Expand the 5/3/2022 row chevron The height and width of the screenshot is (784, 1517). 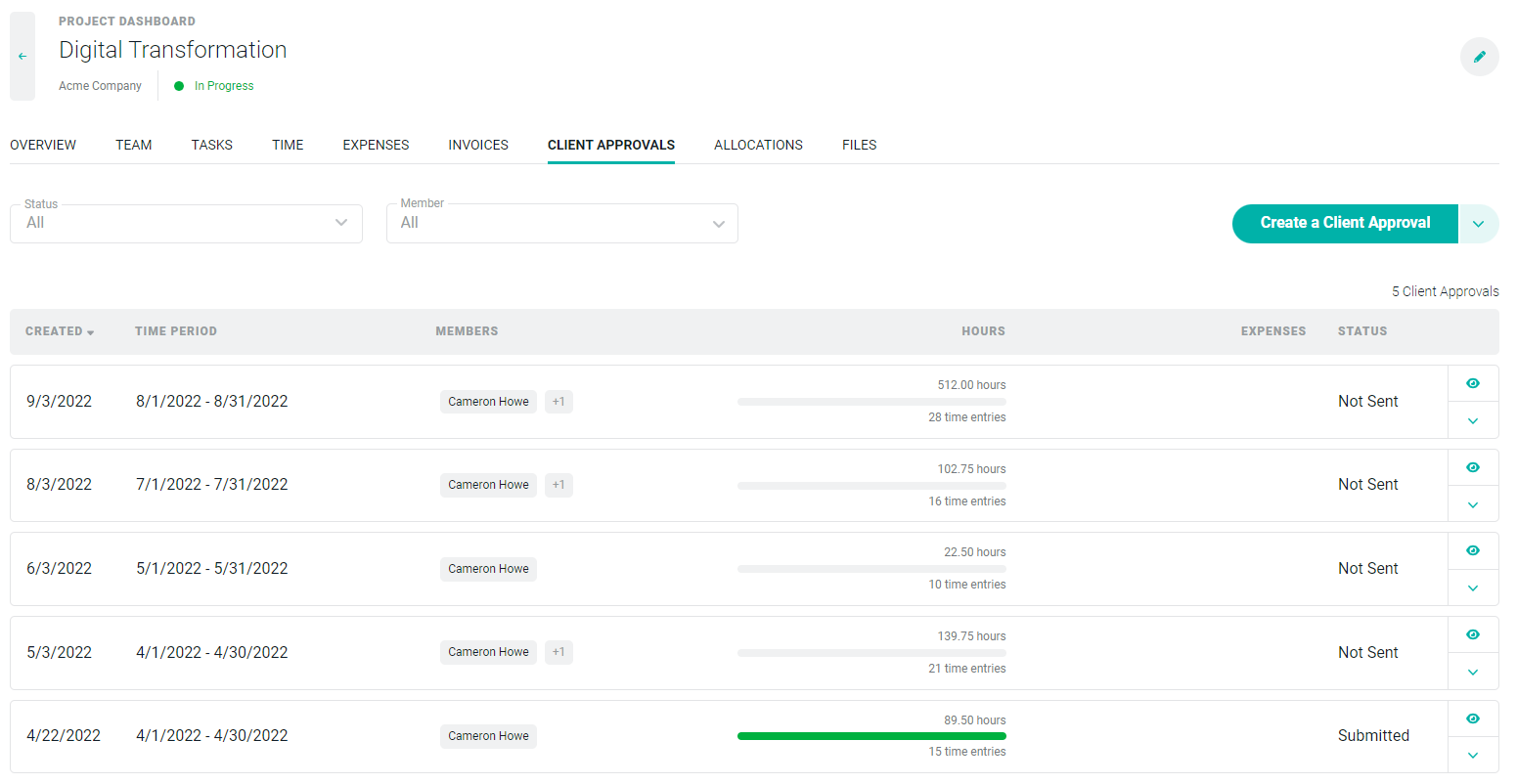(1473, 672)
